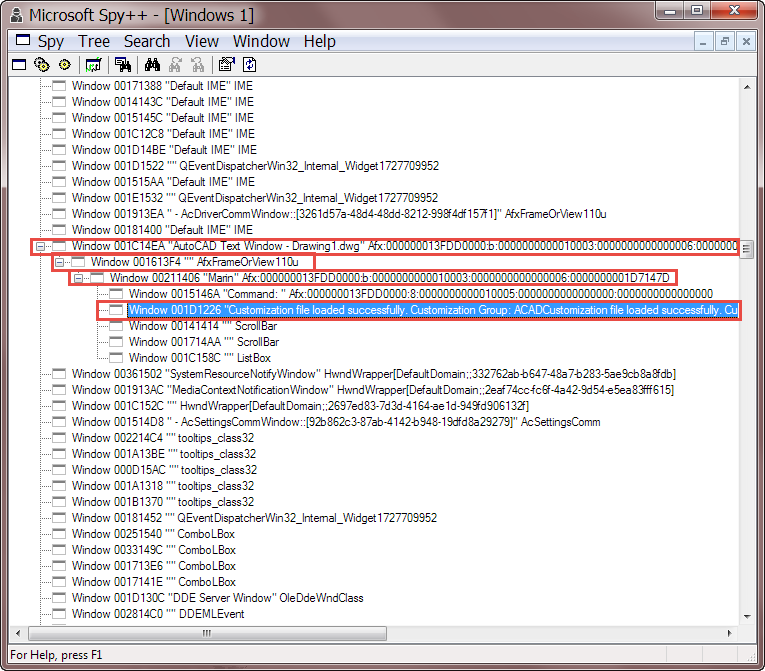
Task: Collapse the Window 00211406 "Marin" node
Action: pyautogui.click(x=79, y=278)
